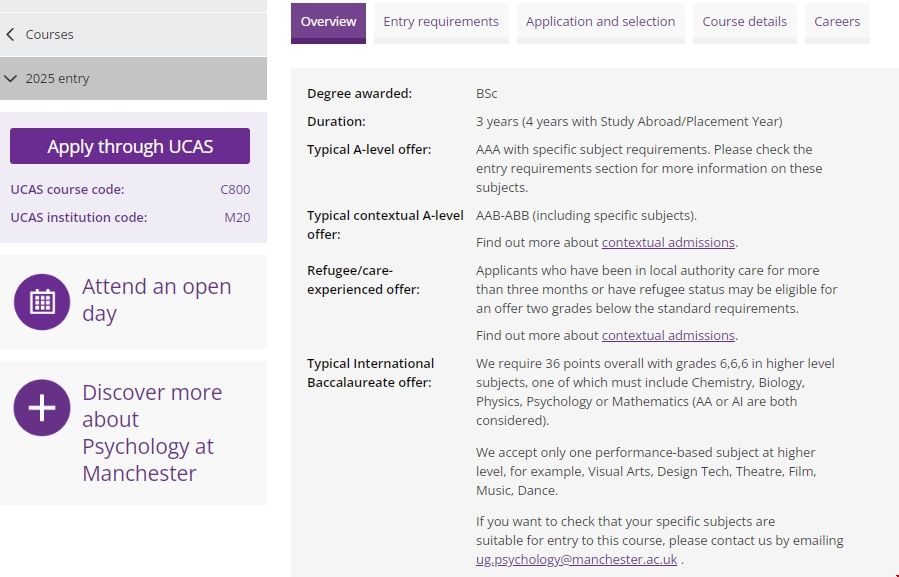This screenshot has width=899, height=577.
Task: Click the purple calendar open day icon
Action: coord(42,301)
